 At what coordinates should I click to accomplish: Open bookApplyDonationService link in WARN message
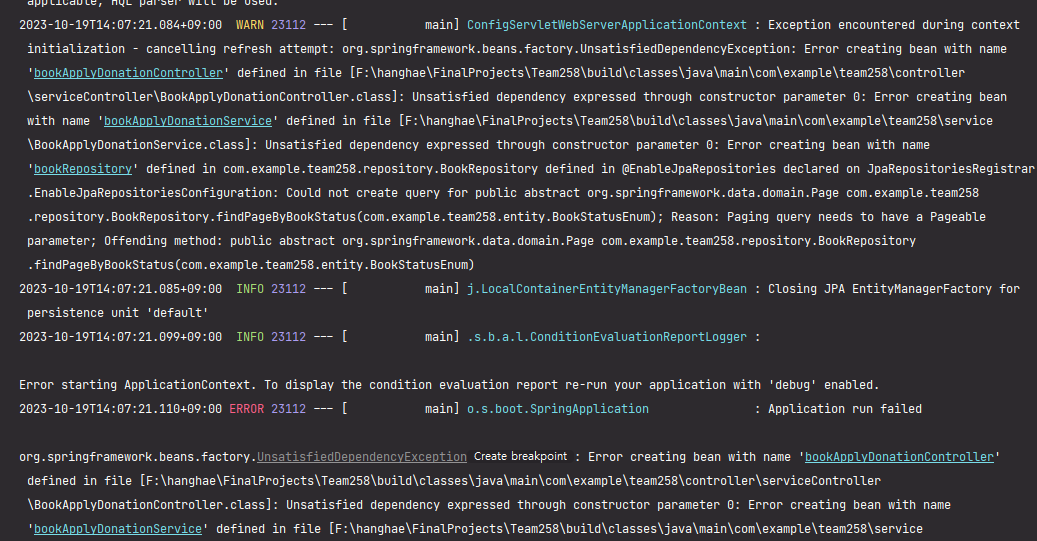click(188, 121)
